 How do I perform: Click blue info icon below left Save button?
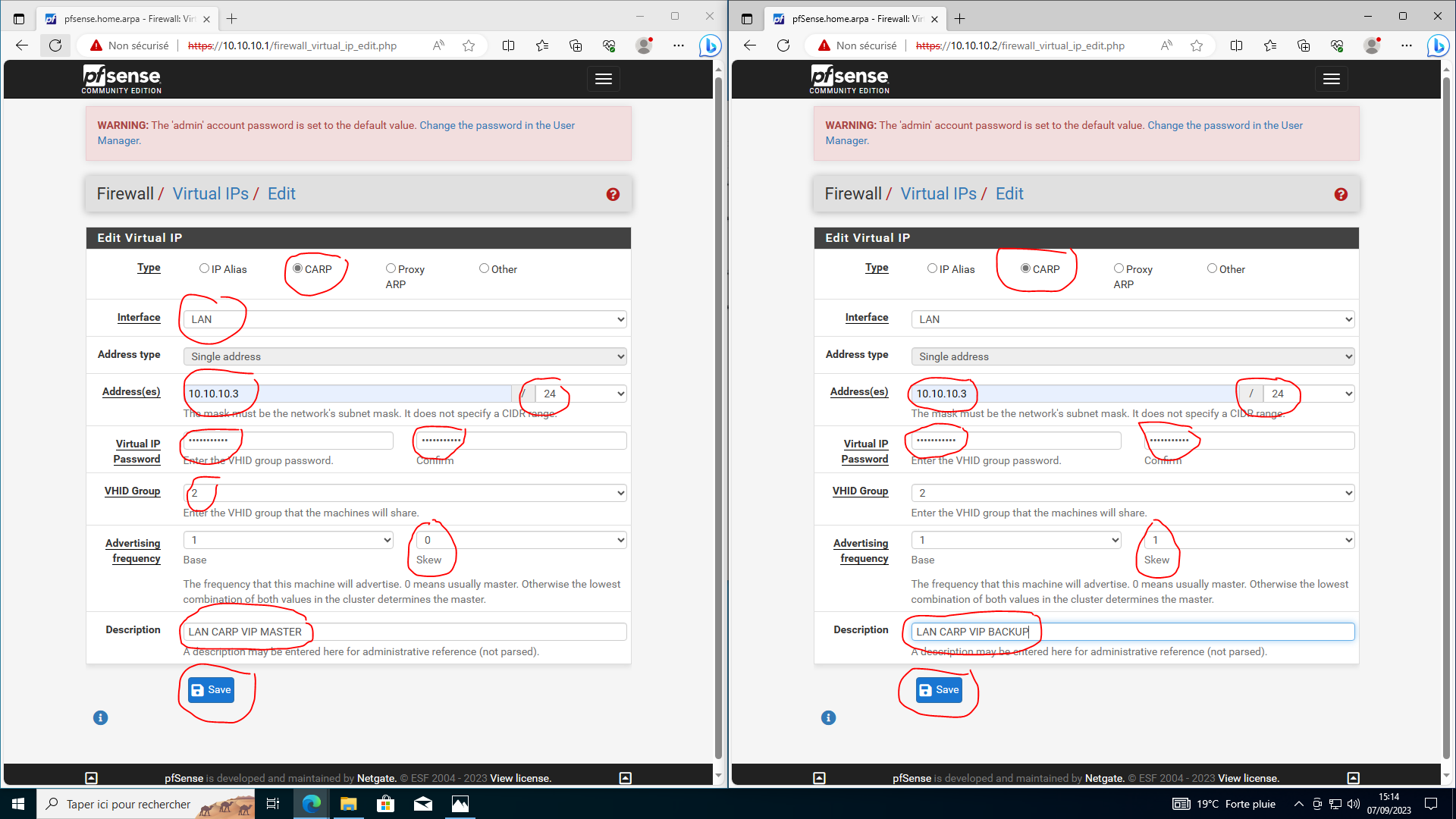pyautogui.click(x=100, y=717)
